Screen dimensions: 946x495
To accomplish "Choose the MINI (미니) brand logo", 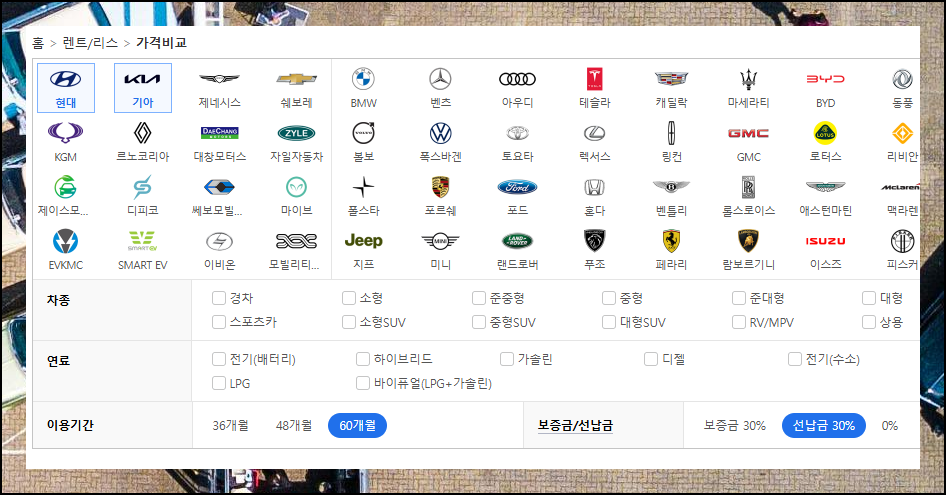I will click(440, 241).
